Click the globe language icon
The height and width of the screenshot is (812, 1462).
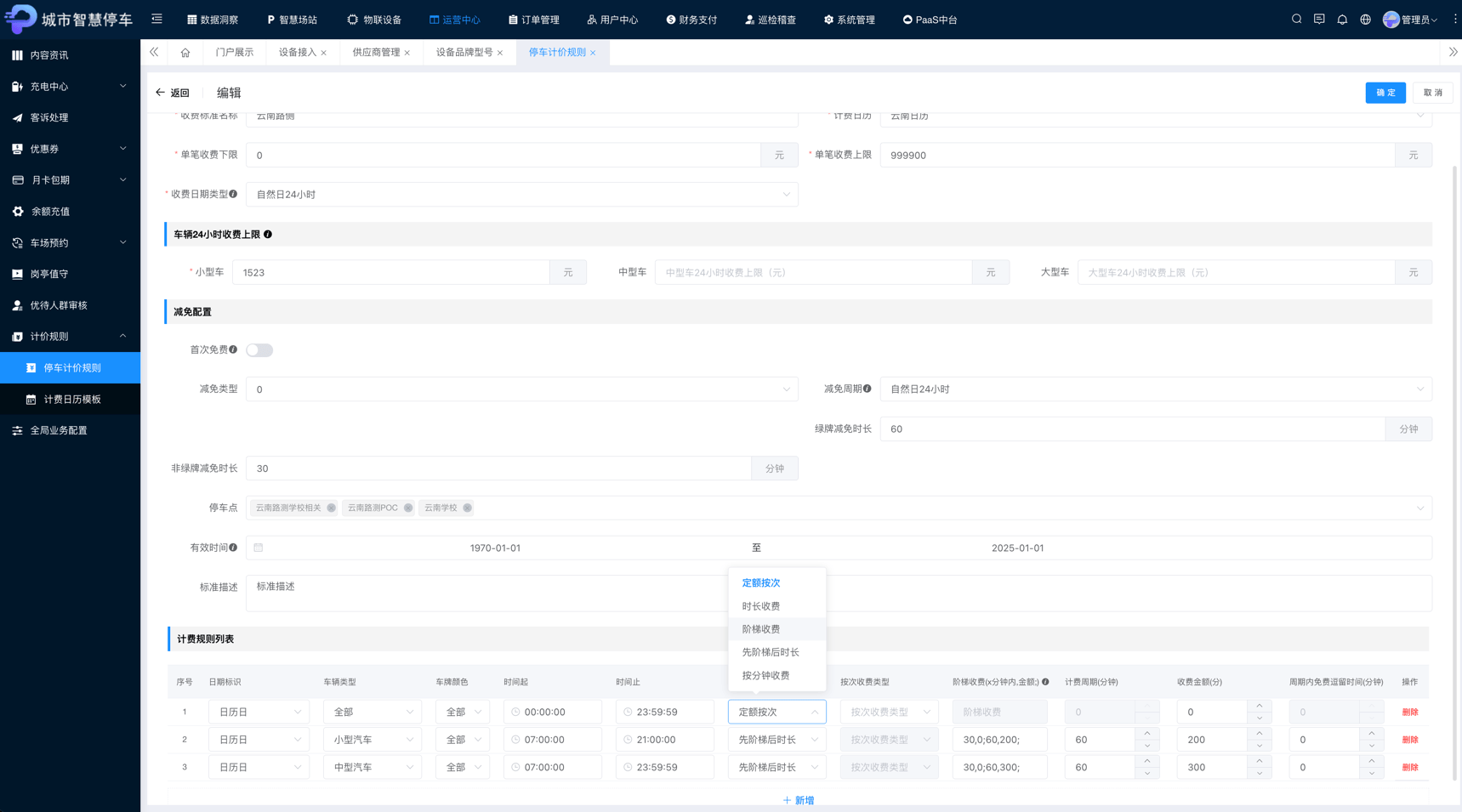click(x=1365, y=19)
